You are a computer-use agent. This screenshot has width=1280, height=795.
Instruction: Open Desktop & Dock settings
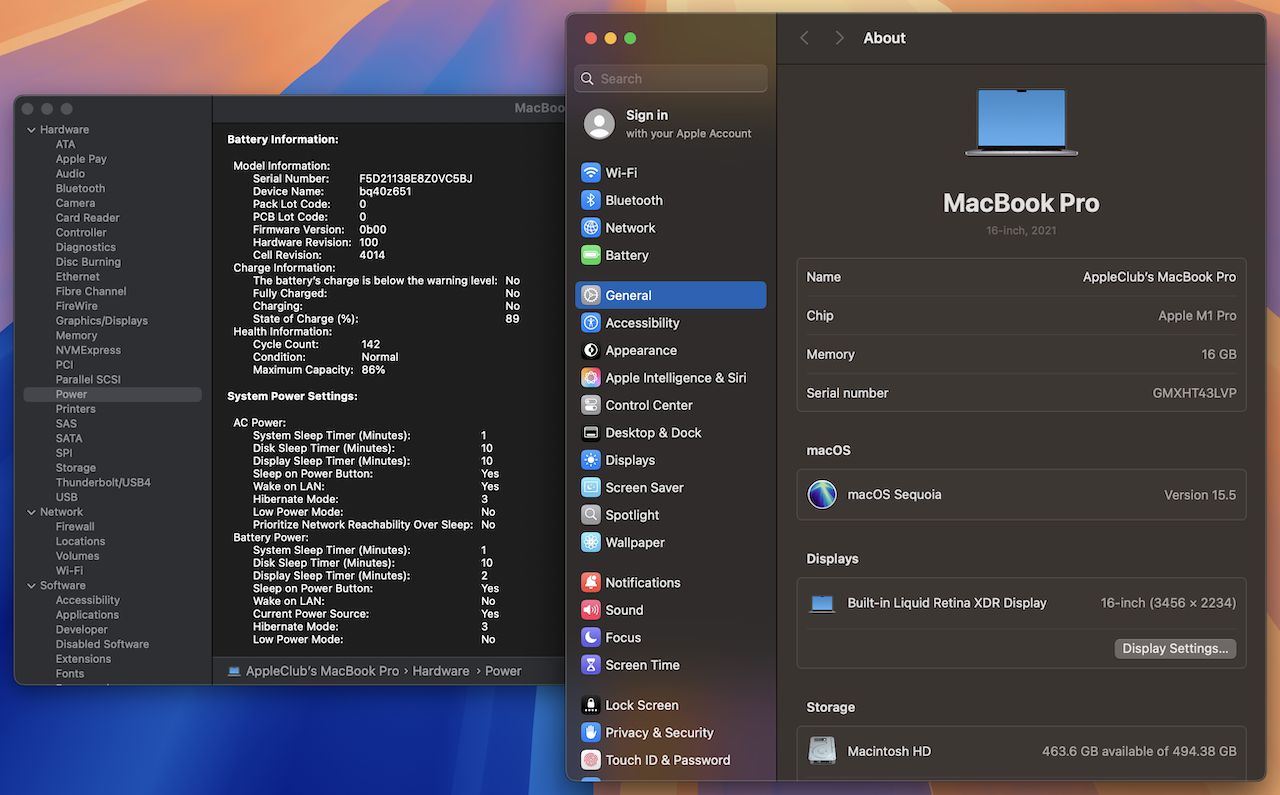[671, 433]
